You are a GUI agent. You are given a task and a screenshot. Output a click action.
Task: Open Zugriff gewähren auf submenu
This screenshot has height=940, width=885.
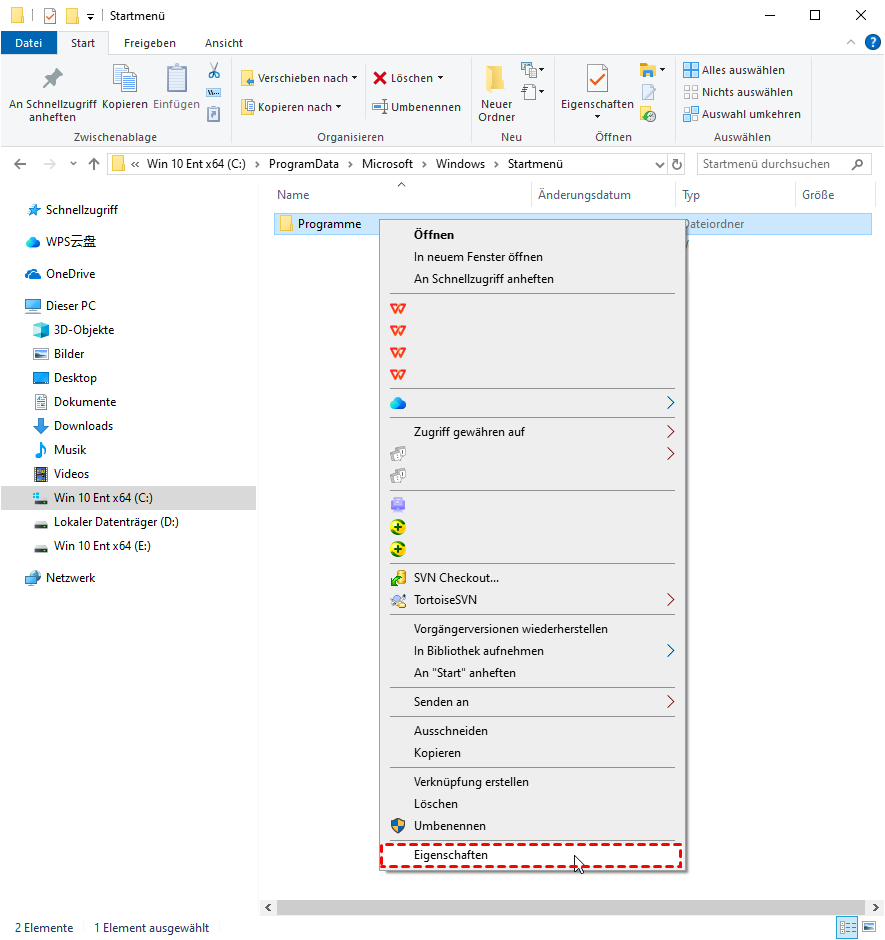[x=532, y=432]
